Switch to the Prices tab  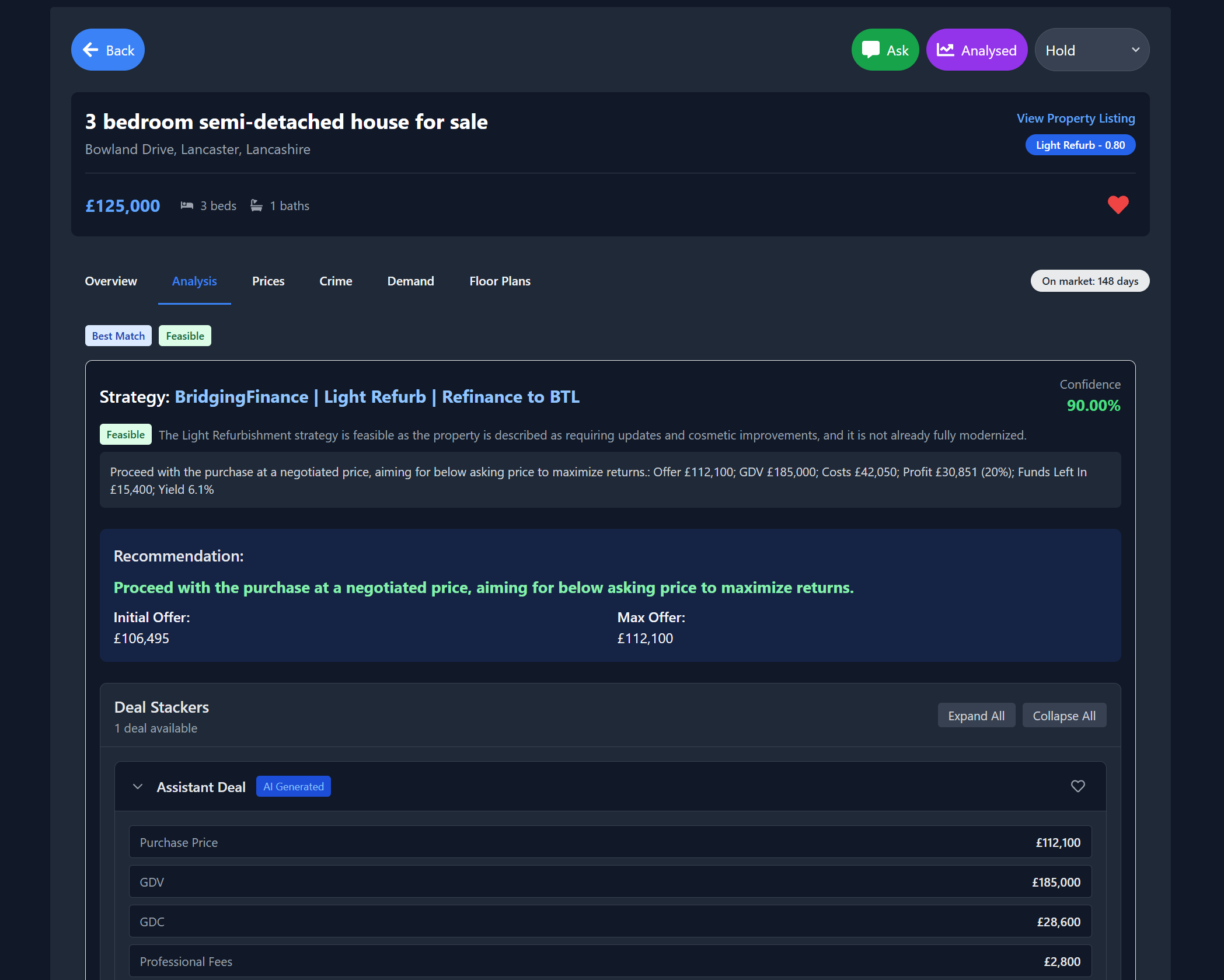(268, 281)
